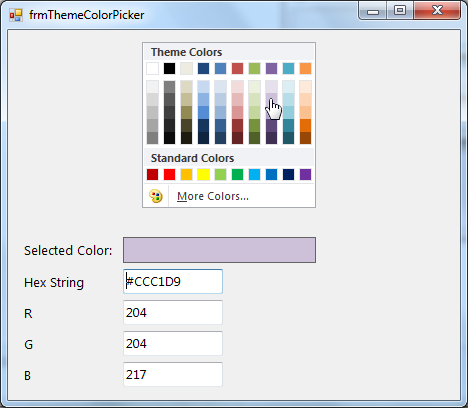
Task: Click into the R value field
Action: coord(173,312)
